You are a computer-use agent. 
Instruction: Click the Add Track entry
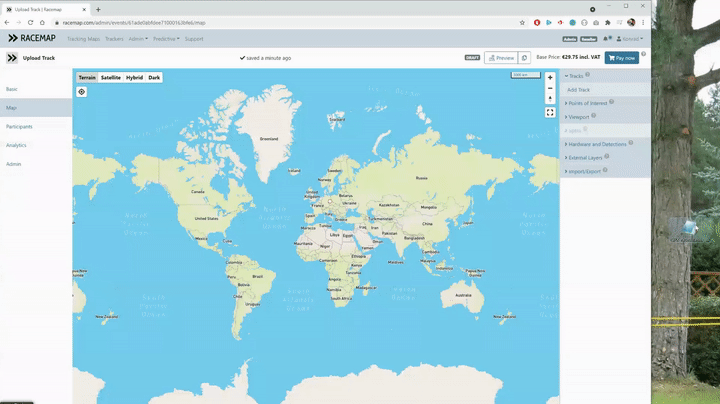[579, 90]
